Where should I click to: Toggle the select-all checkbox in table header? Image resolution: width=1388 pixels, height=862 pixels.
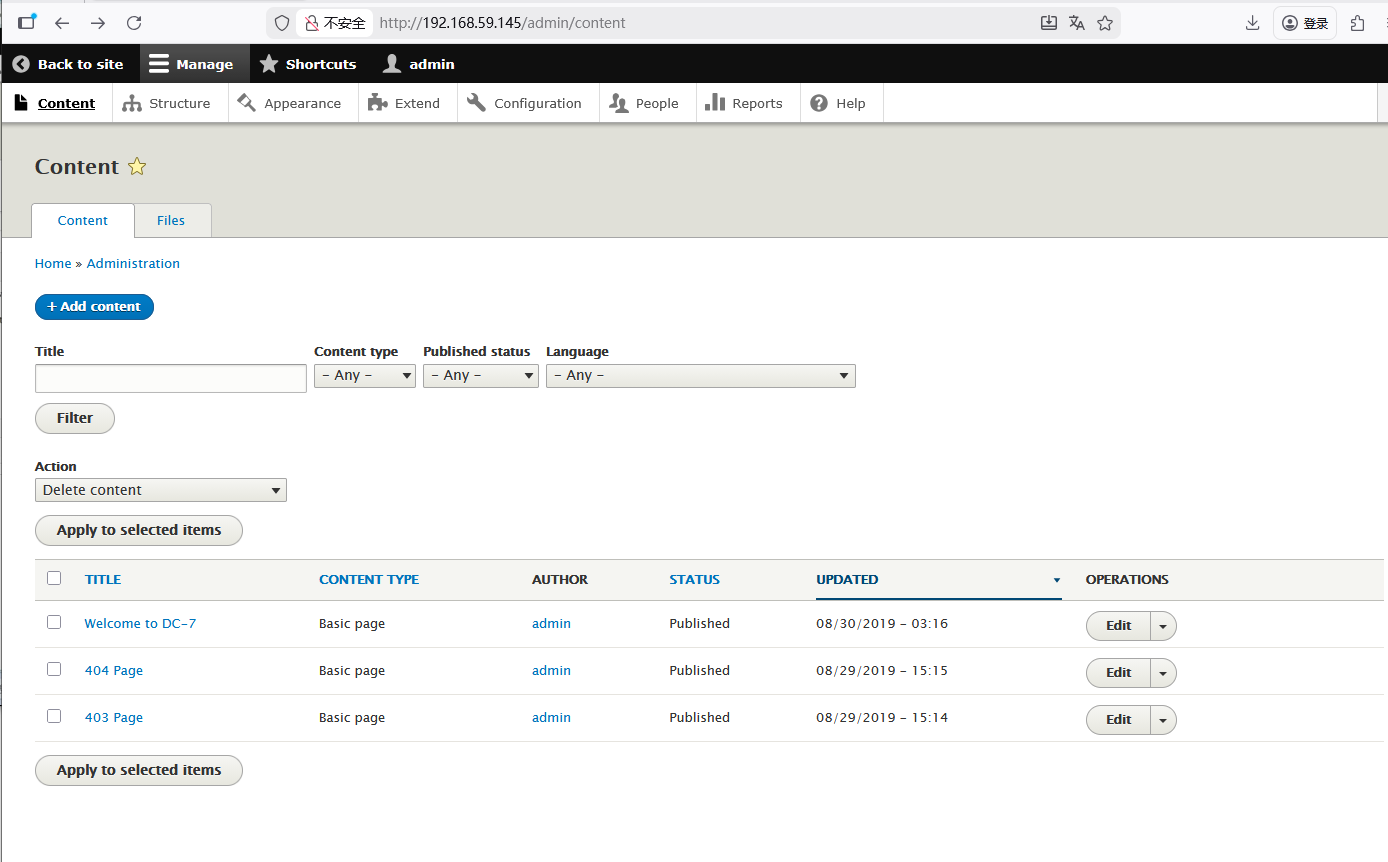click(x=54, y=578)
